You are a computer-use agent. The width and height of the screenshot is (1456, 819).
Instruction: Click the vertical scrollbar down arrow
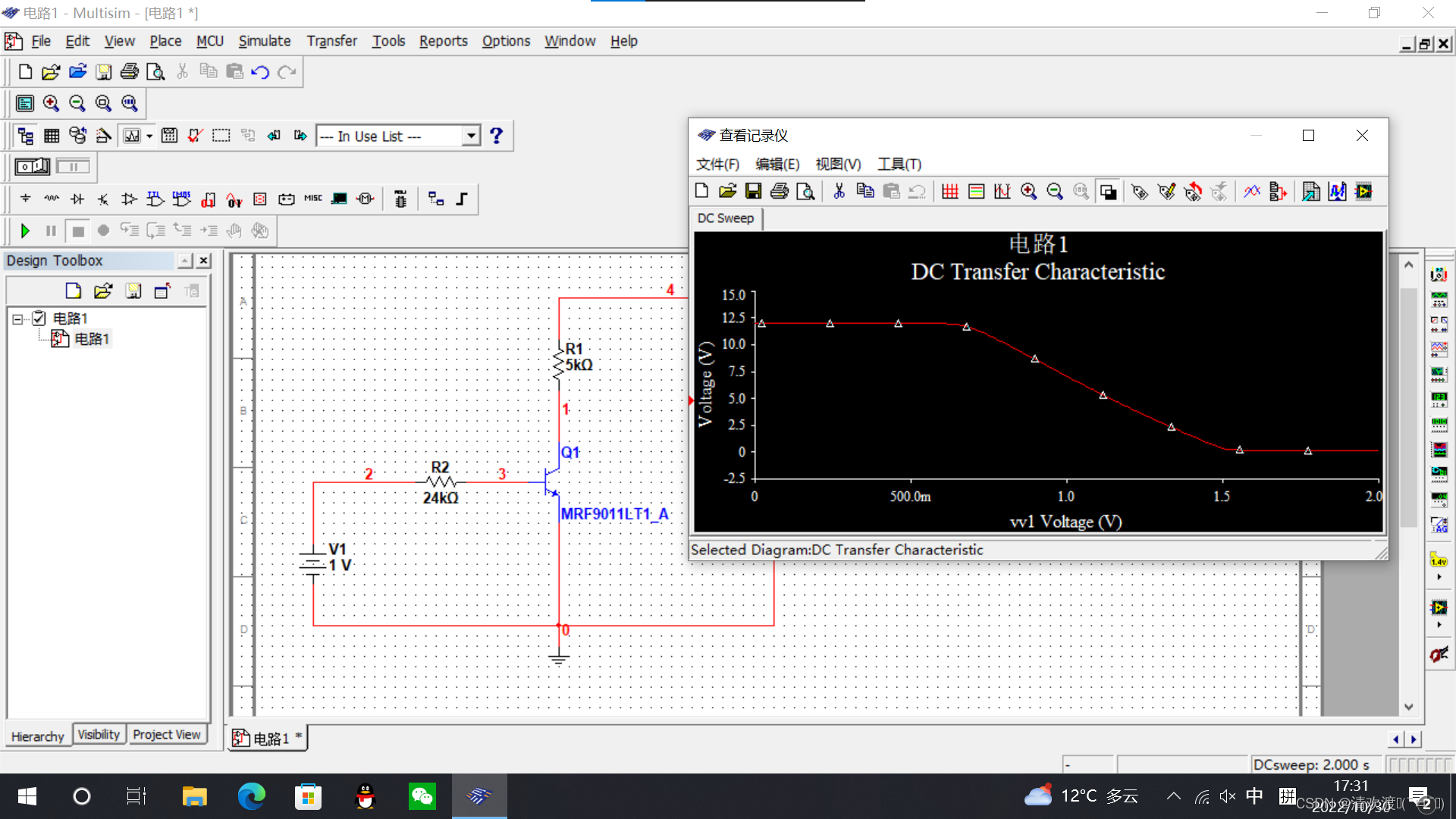point(1409,707)
